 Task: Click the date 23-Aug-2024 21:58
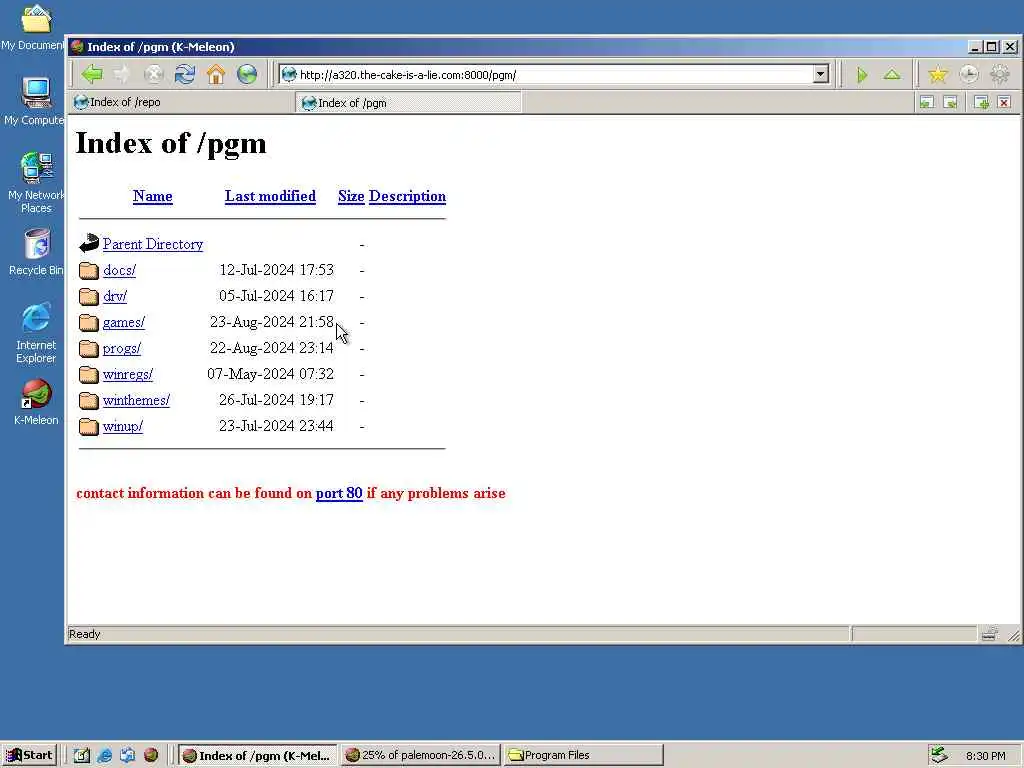[x=272, y=322]
